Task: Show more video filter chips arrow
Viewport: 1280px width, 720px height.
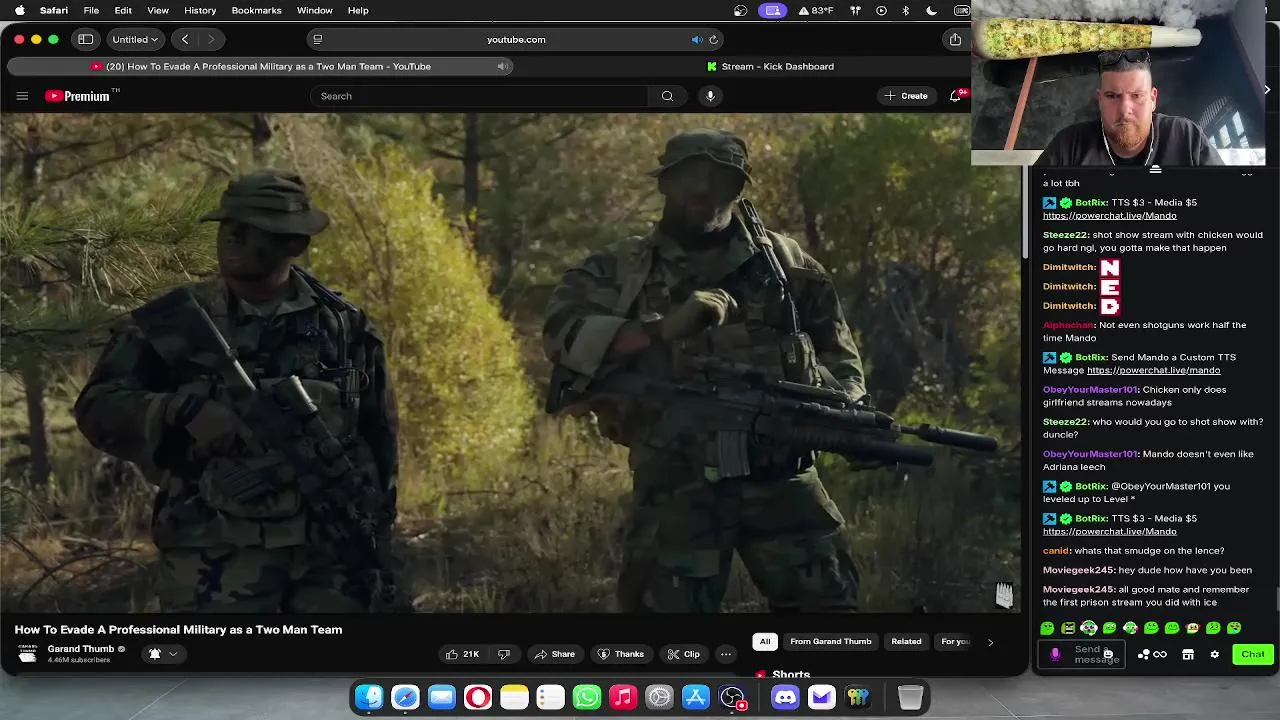Action: [x=990, y=642]
